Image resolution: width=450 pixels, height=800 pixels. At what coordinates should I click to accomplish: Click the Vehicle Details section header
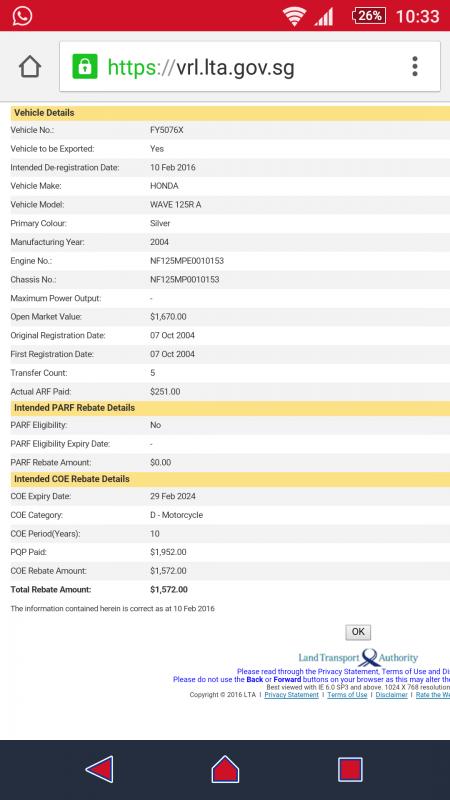(230, 113)
